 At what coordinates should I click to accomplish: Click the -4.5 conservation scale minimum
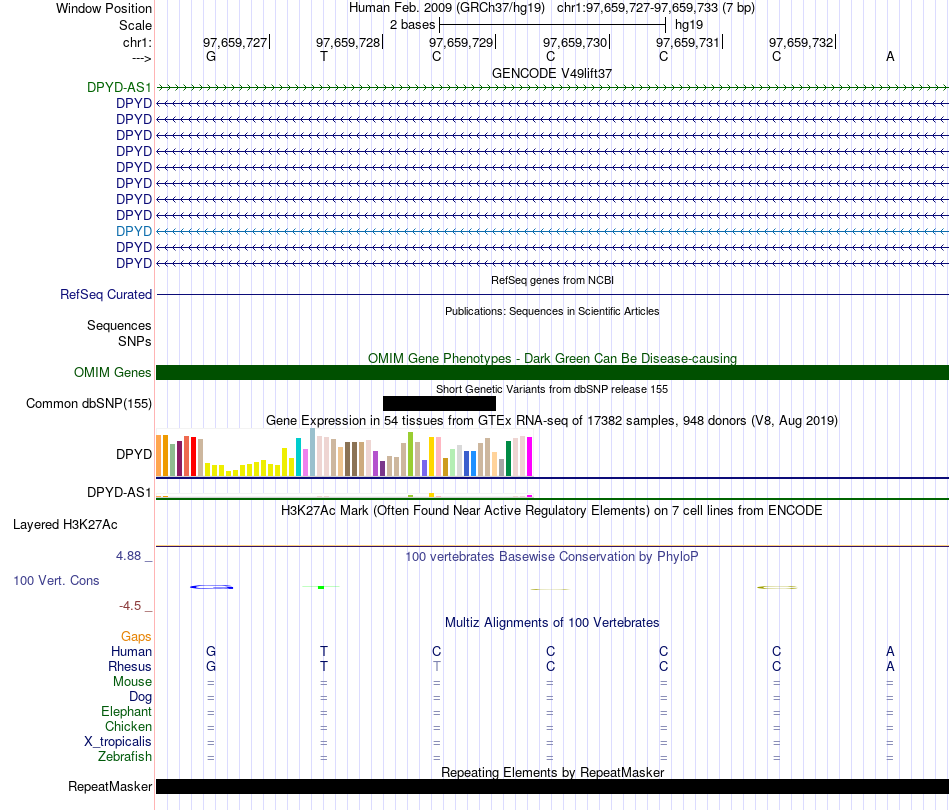click(x=130, y=606)
